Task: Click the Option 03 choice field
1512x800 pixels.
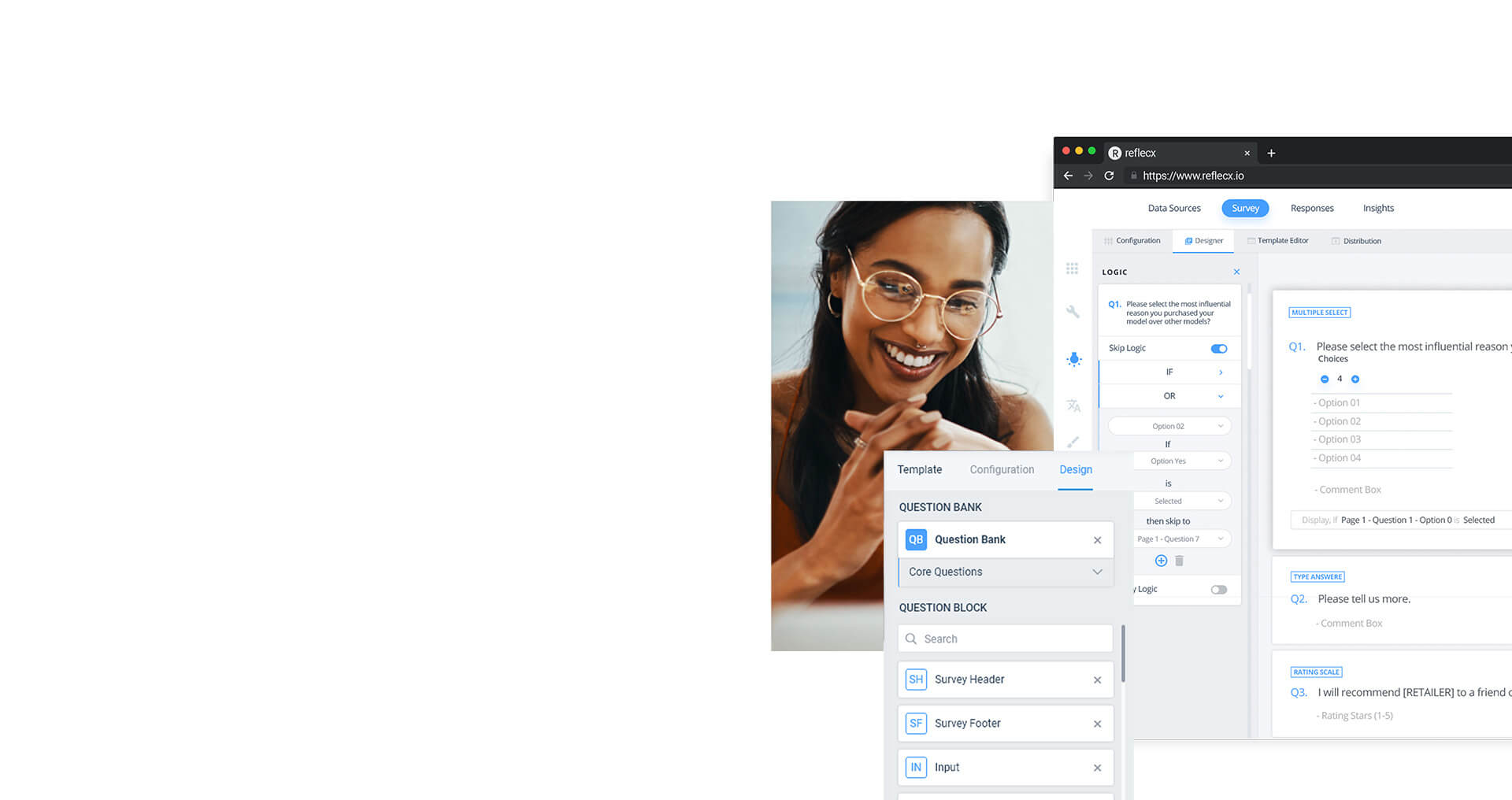Action: pos(1381,439)
